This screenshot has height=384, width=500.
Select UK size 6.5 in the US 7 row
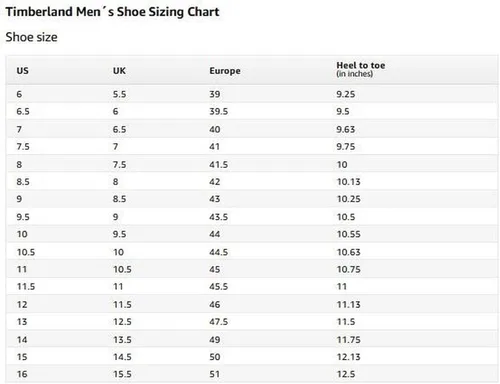(x=119, y=129)
